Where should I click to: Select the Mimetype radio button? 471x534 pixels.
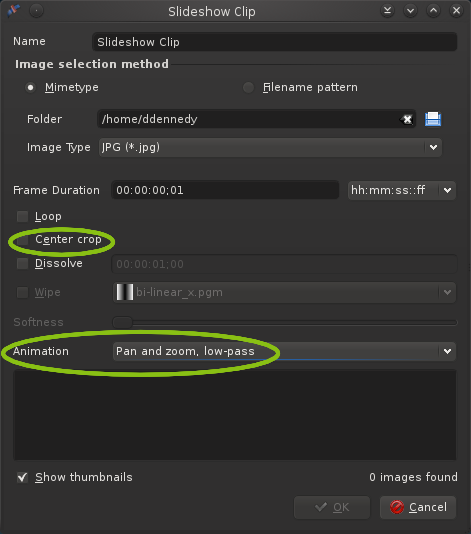click(30, 88)
